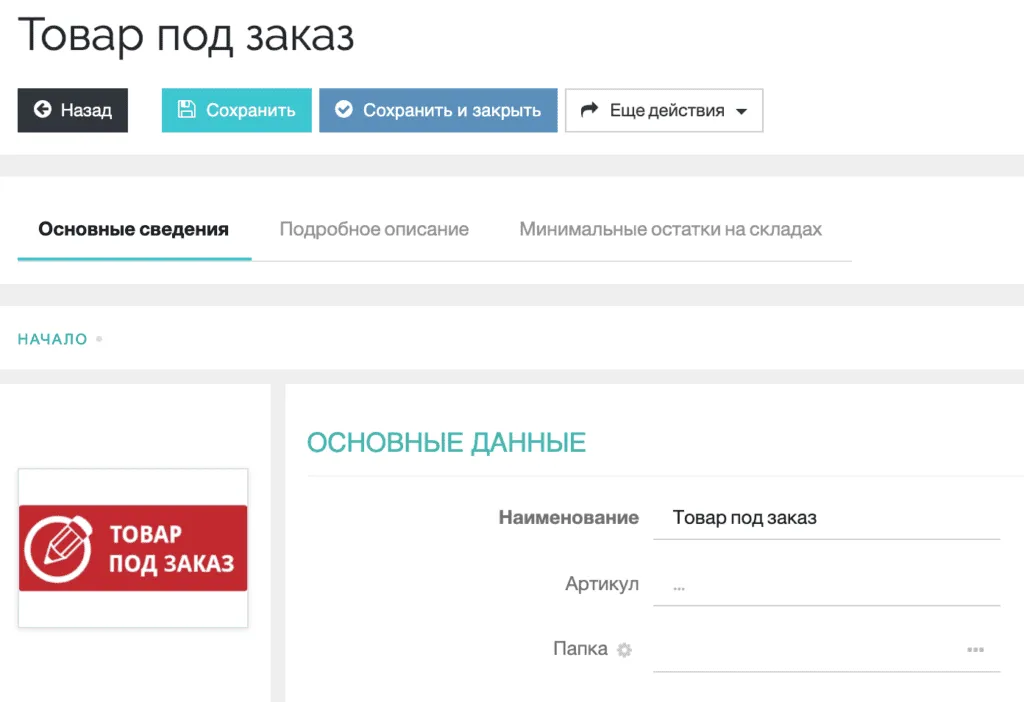This screenshot has width=1024, height=702.
Task: Click the Артикул field label
Action: [x=602, y=584]
